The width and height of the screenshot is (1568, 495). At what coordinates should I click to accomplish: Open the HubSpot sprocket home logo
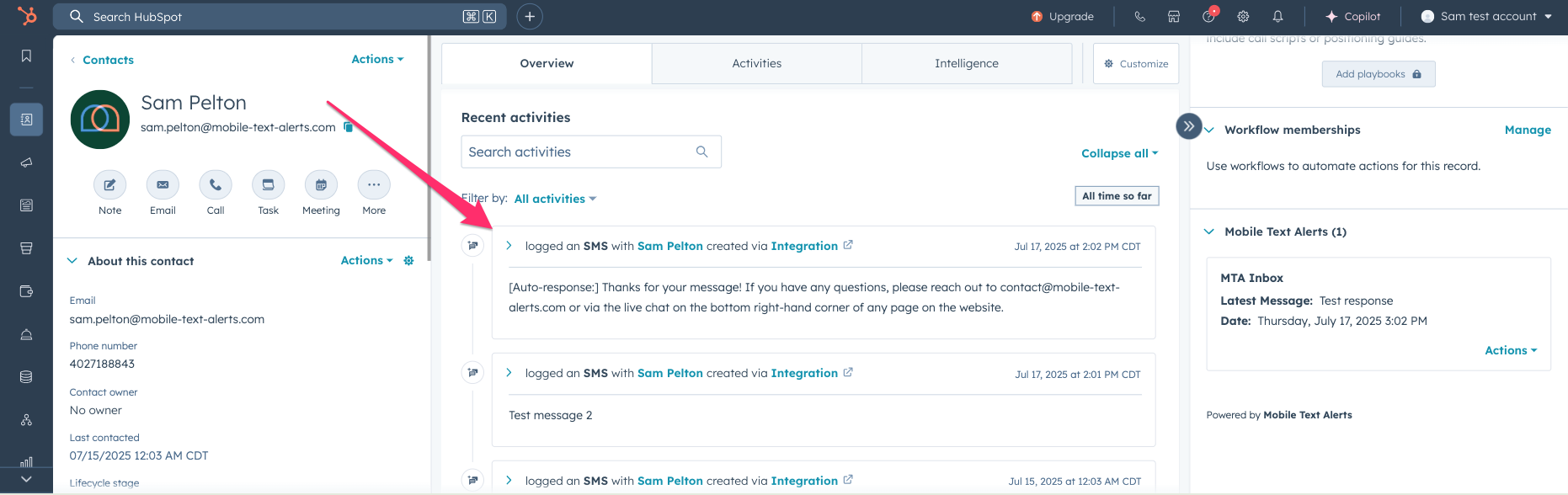[27, 16]
